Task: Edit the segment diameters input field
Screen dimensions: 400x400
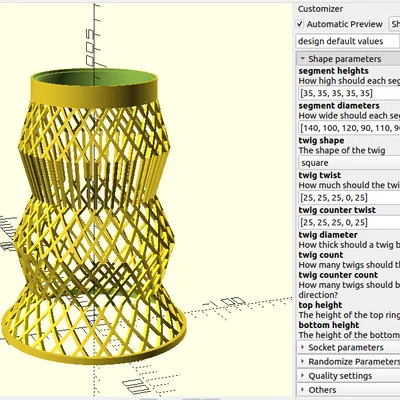Action: click(x=349, y=128)
